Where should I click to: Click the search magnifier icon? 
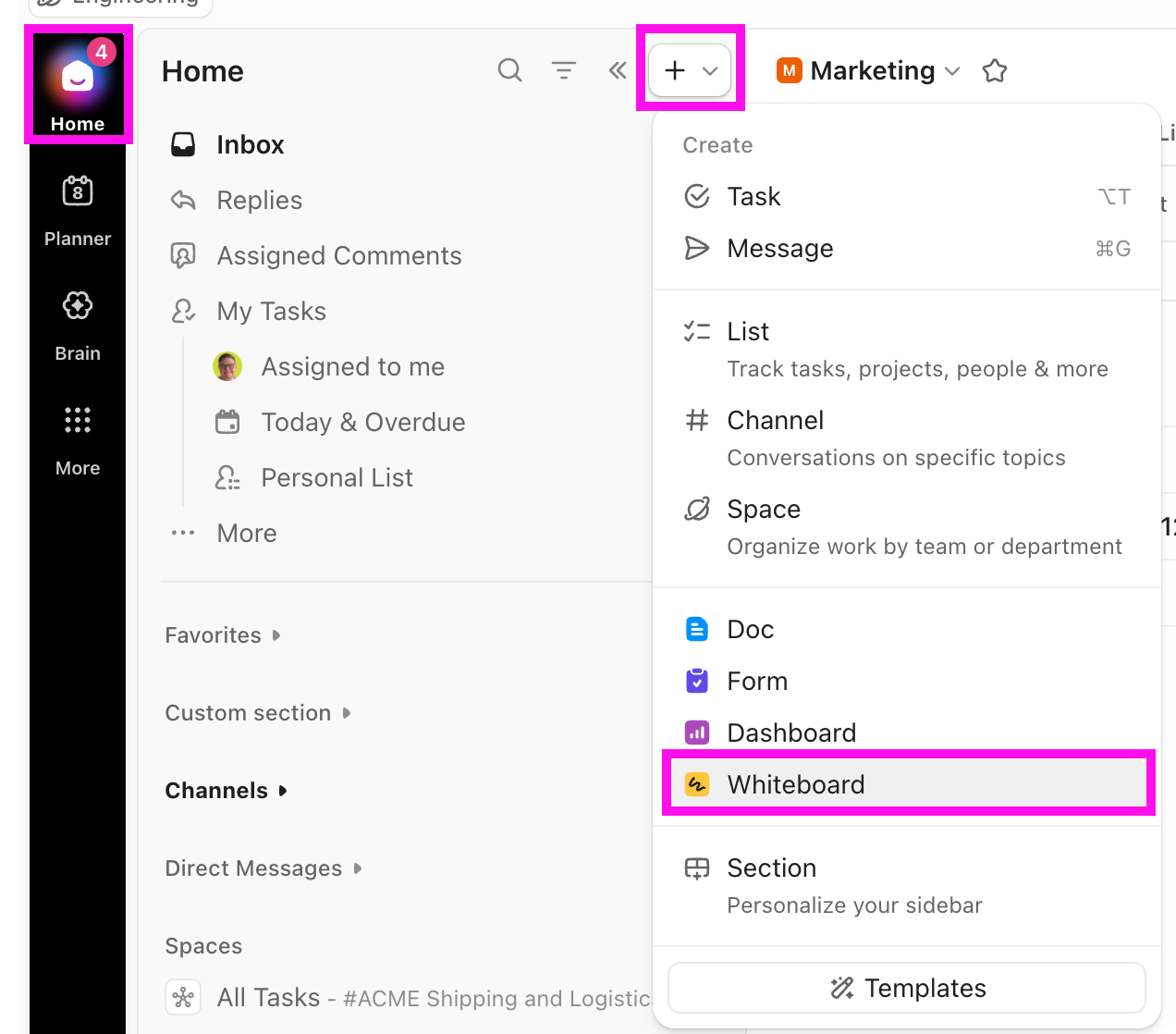pyautogui.click(x=509, y=70)
